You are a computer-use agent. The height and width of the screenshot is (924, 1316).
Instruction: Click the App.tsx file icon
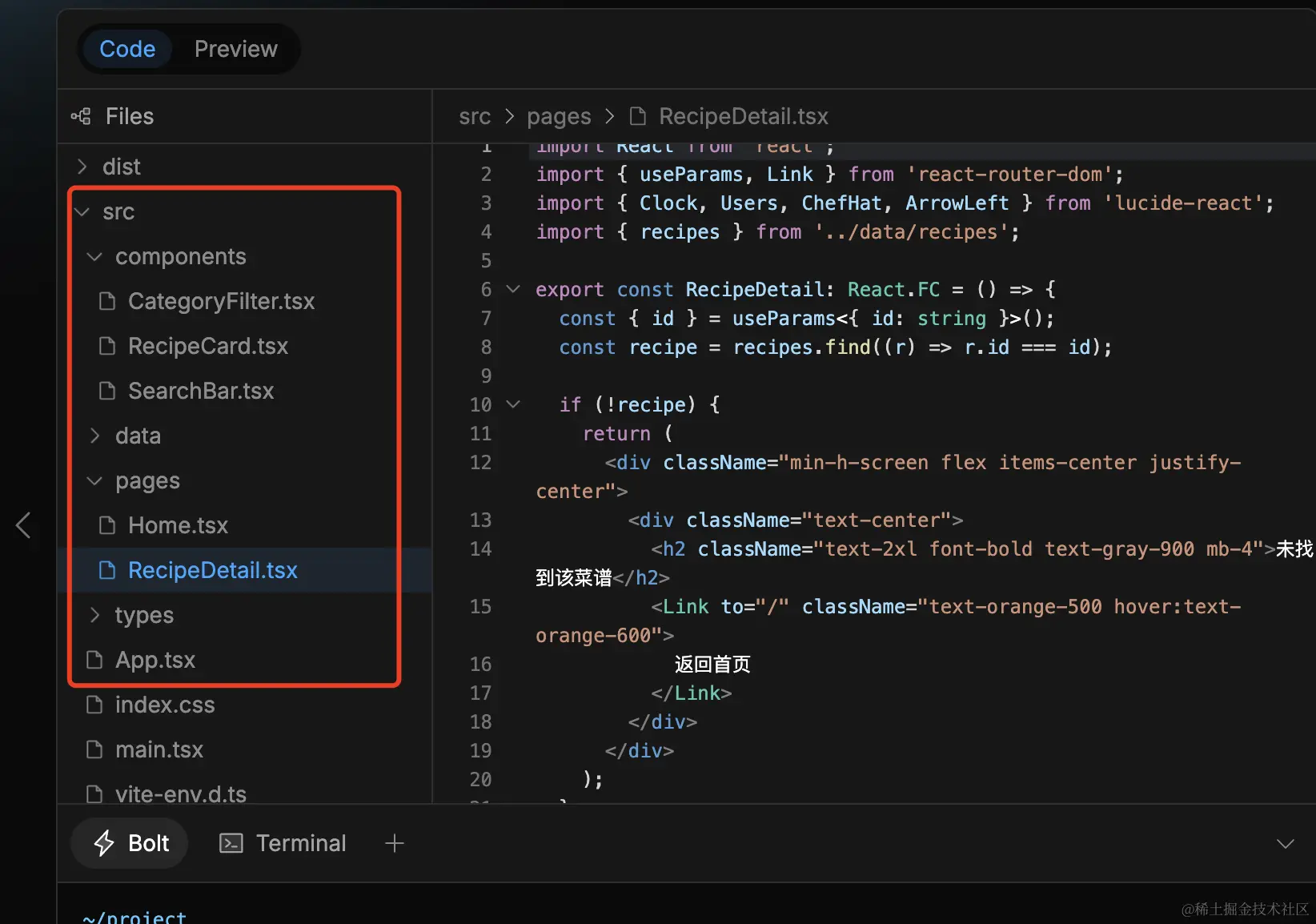(94, 659)
